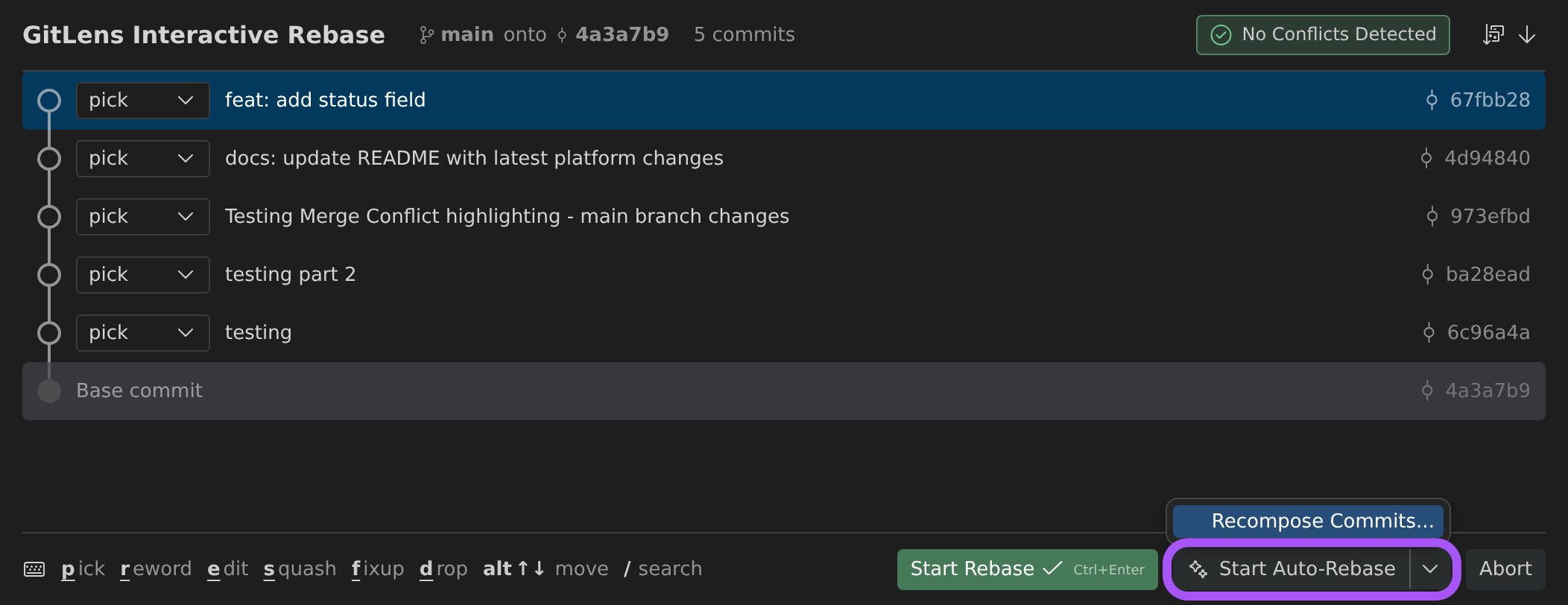The width and height of the screenshot is (1568, 605).
Task: Click the 'GitLens Interactive Rebase' title
Action: [x=203, y=35]
